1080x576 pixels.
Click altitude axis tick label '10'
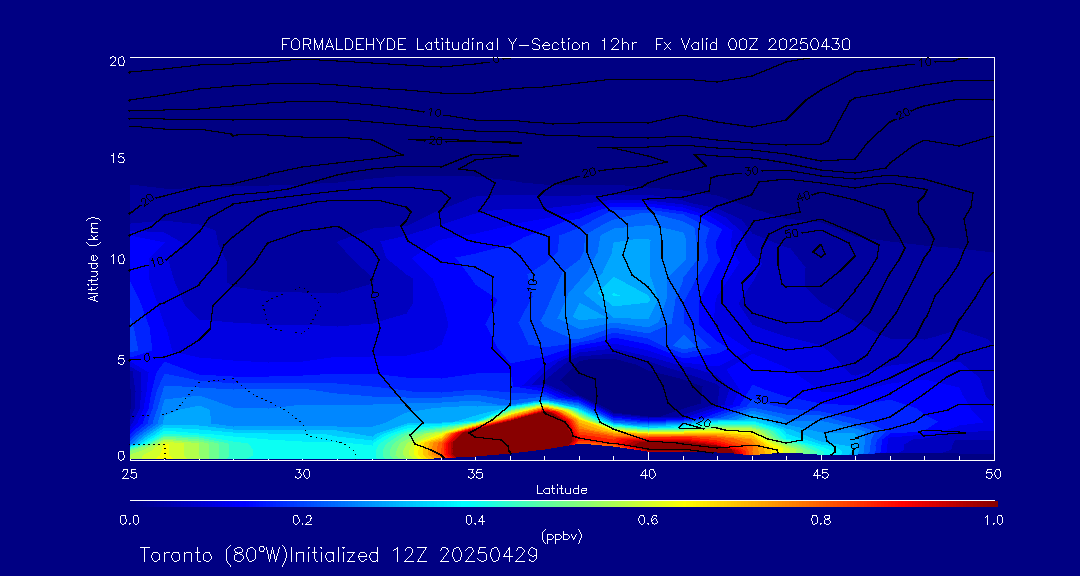click(x=117, y=259)
